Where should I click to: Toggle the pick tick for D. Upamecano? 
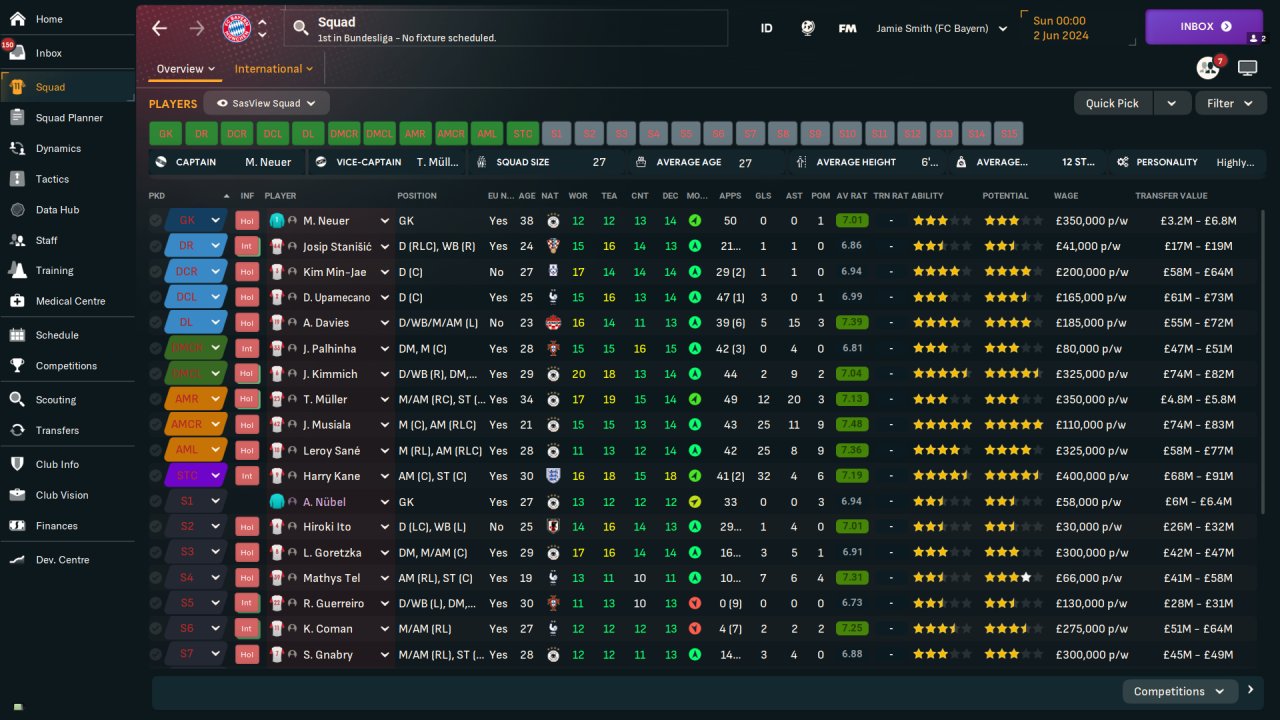155,297
